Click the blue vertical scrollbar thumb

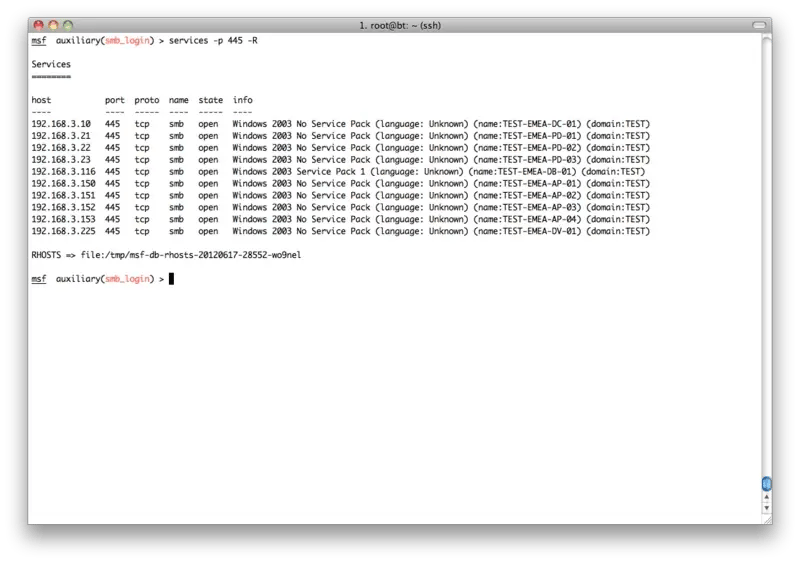pyautogui.click(x=767, y=484)
